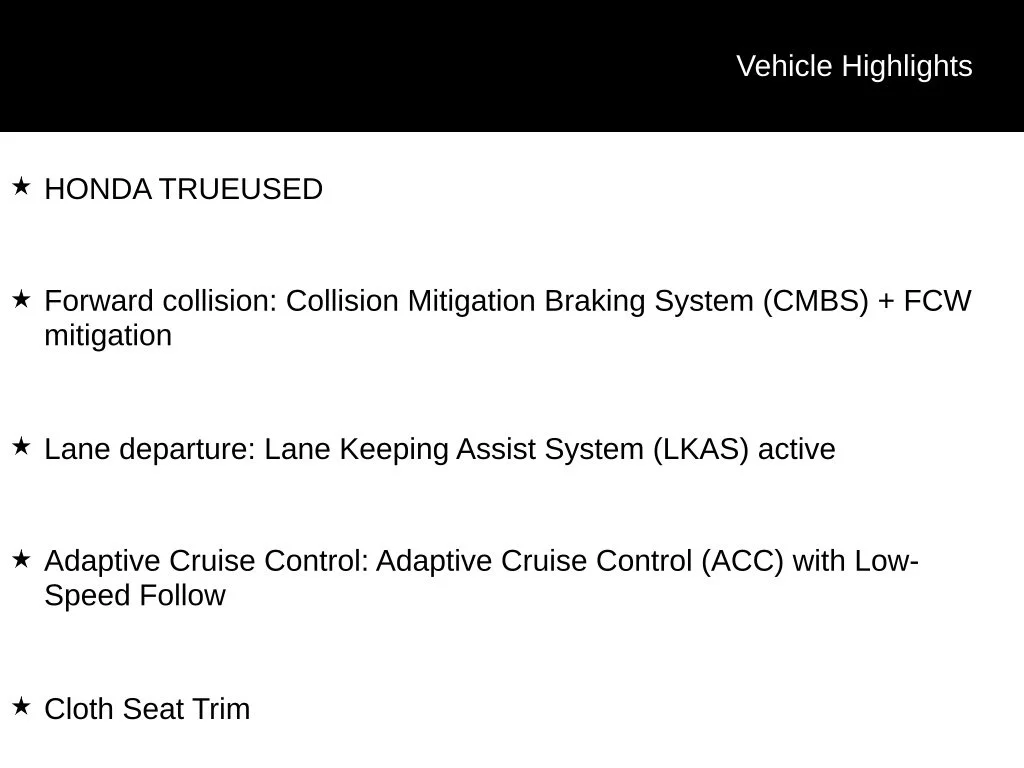This screenshot has width=1024, height=768.
Task: Click the Cloth Seat Trim text
Action: [147, 709]
